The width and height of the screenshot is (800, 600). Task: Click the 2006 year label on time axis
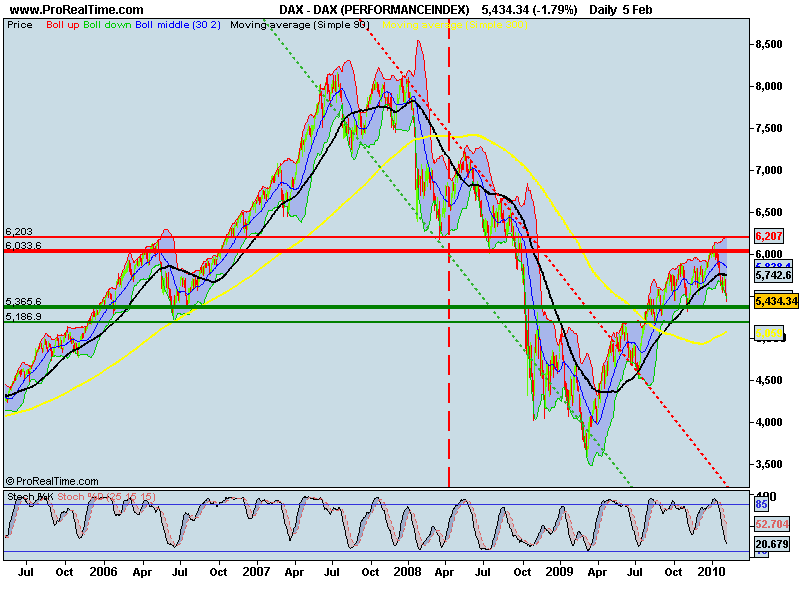pos(103,571)
